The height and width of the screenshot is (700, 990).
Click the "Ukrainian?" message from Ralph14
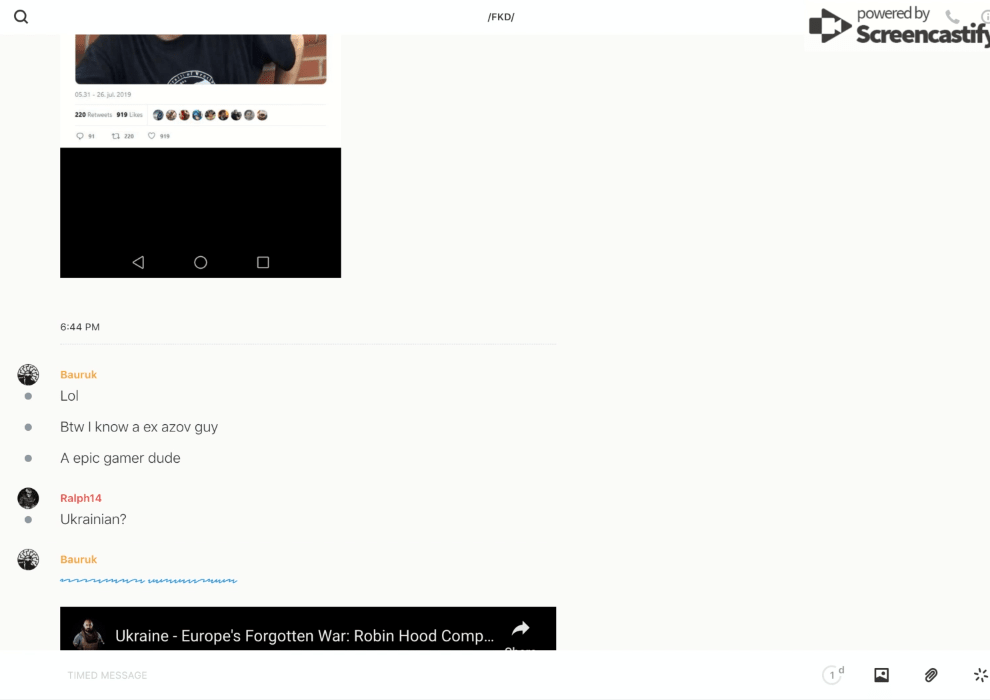93,520
